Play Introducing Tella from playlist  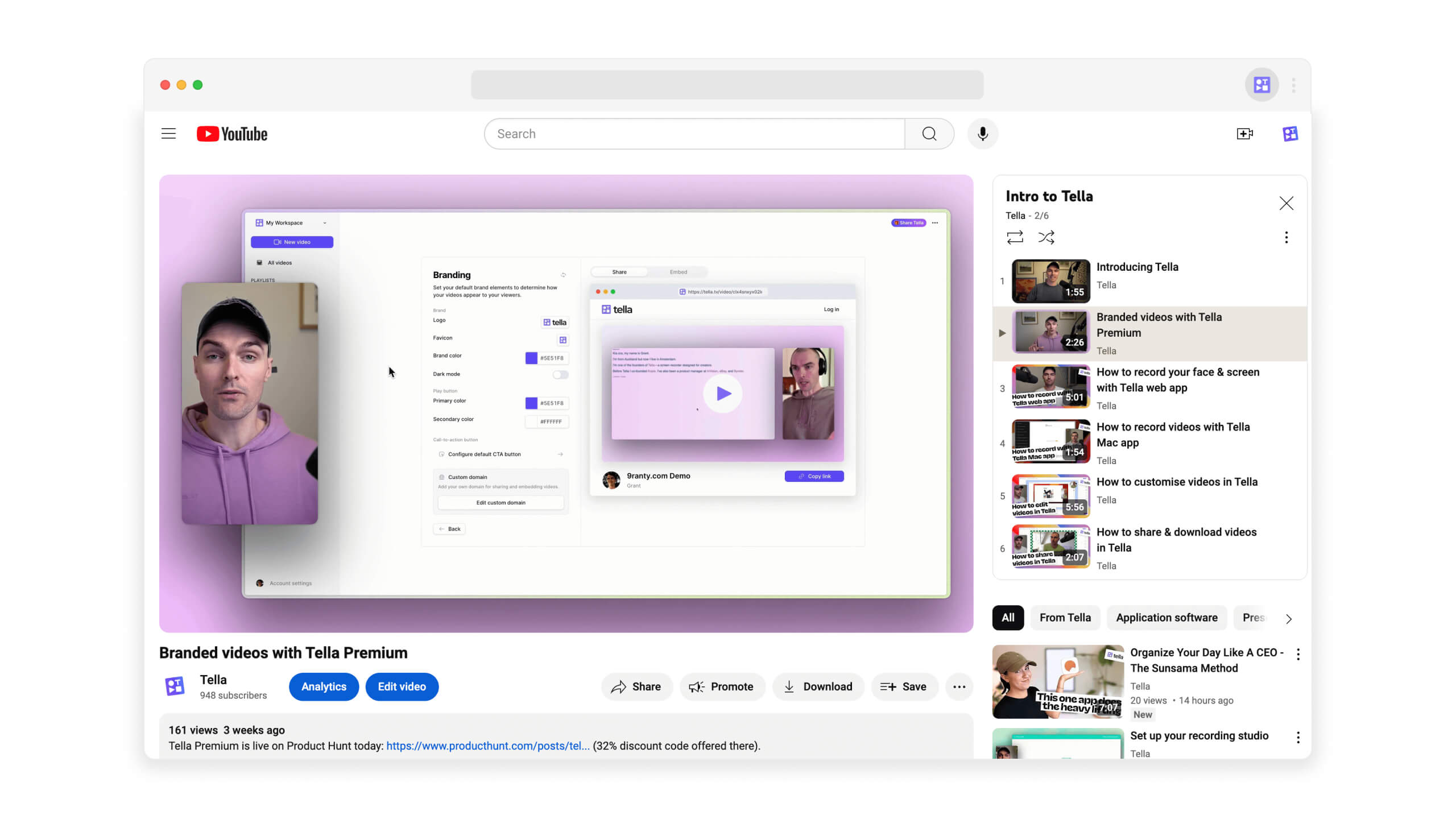pyautogui.click(x=1149, y=281)
